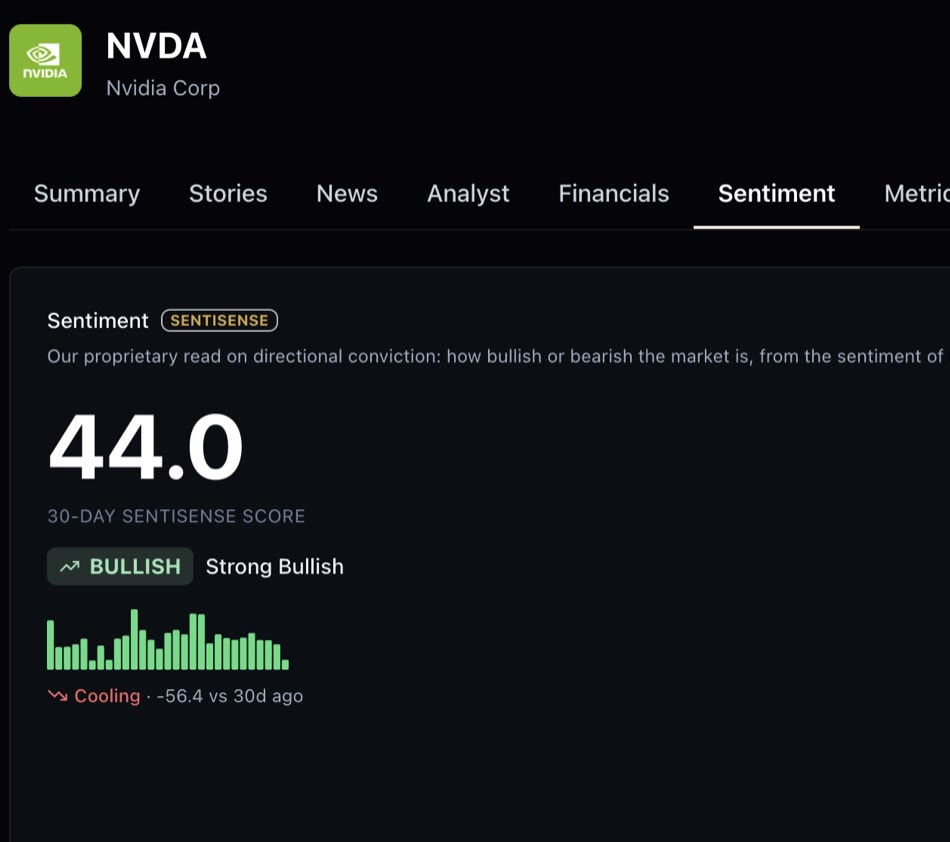
Task: Click the bullish trending-up arrow icon
Action: click(x=70, y=566)
